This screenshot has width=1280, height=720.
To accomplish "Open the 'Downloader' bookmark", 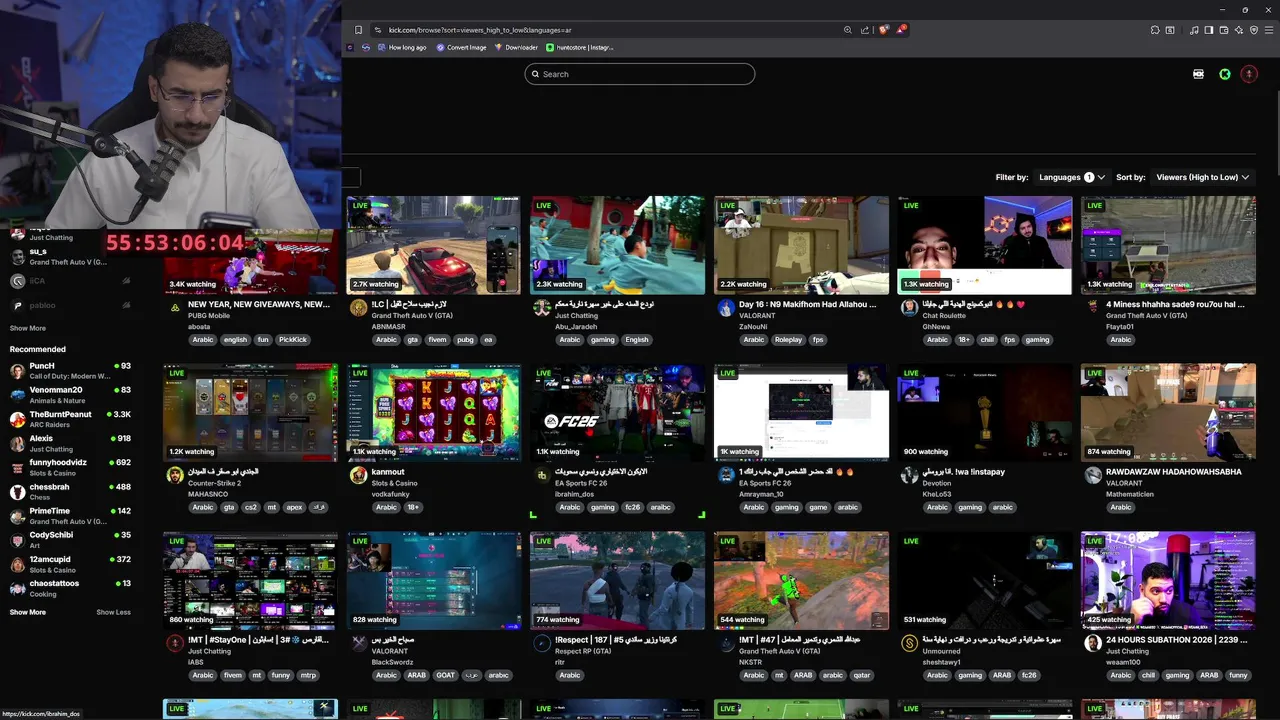I will 516,47.
